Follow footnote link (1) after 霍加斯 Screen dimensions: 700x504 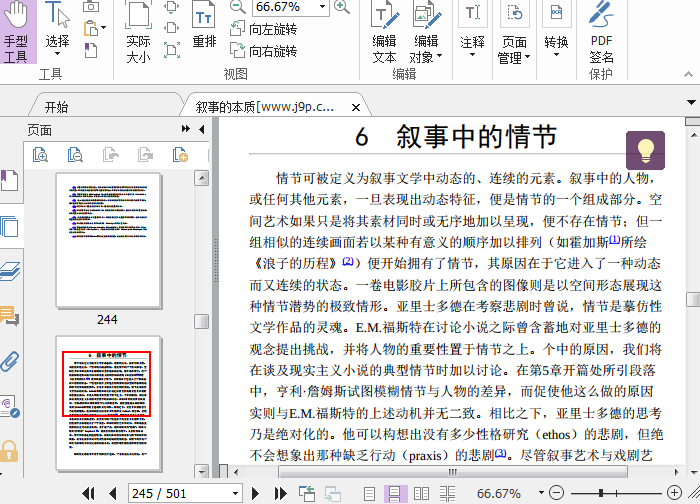[615, 240]
